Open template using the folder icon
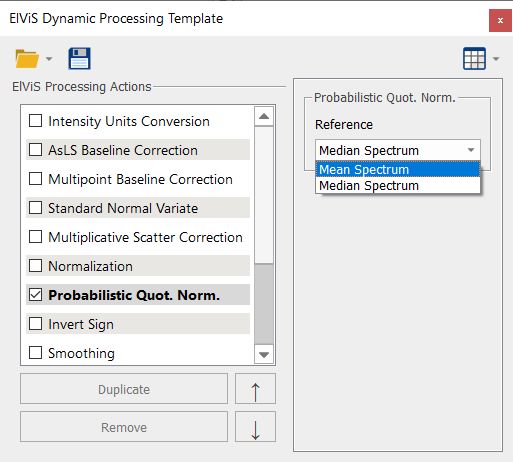Screen dimensions: 513x462 coord(27,59)
